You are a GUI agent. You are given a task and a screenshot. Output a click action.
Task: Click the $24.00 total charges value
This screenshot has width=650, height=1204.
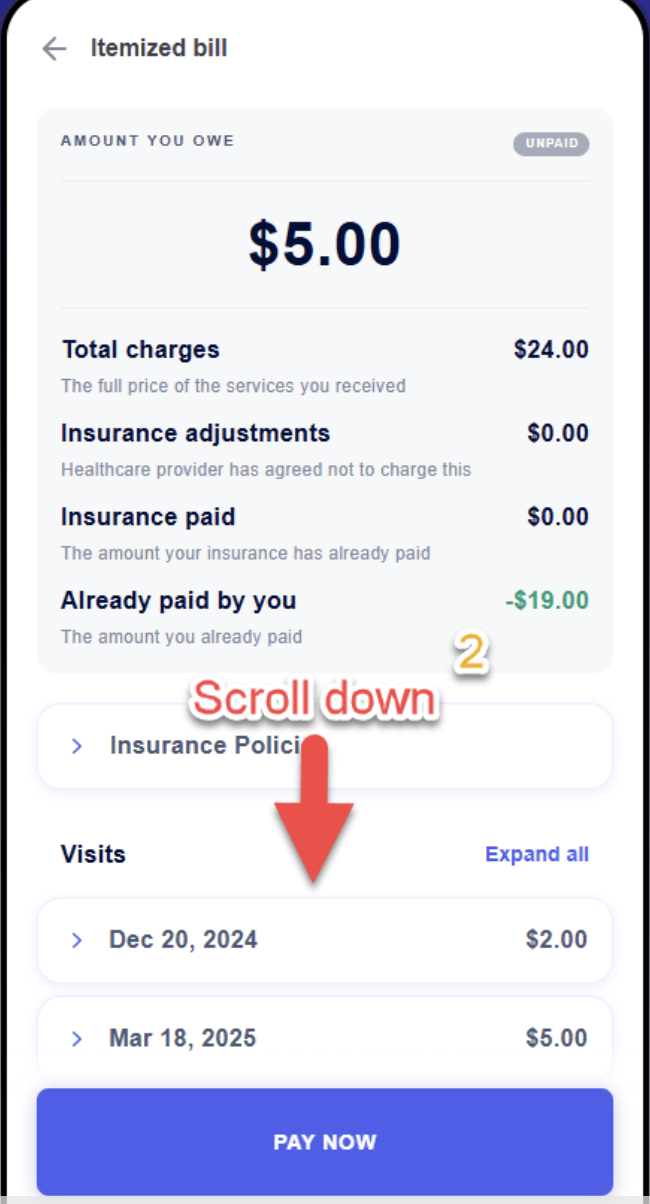551,350
